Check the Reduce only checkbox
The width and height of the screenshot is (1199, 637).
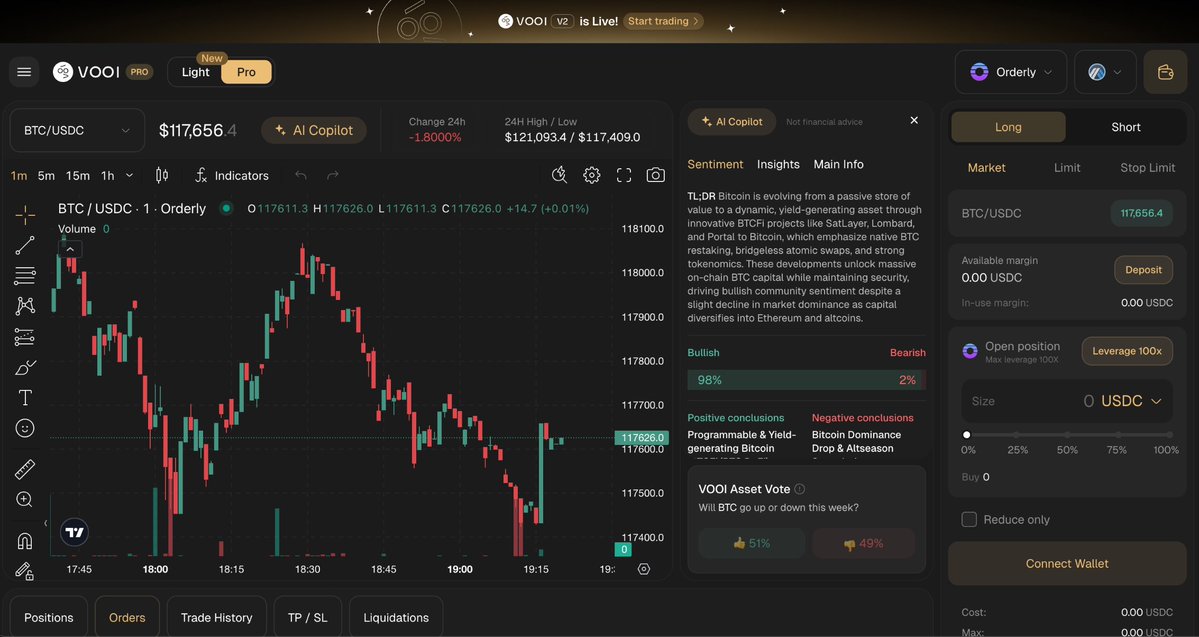point(969,519)
